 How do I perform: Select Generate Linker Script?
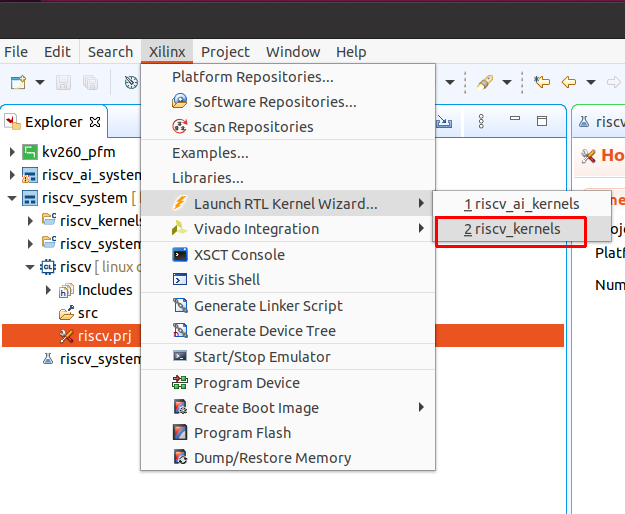click(x=288, y=306)
